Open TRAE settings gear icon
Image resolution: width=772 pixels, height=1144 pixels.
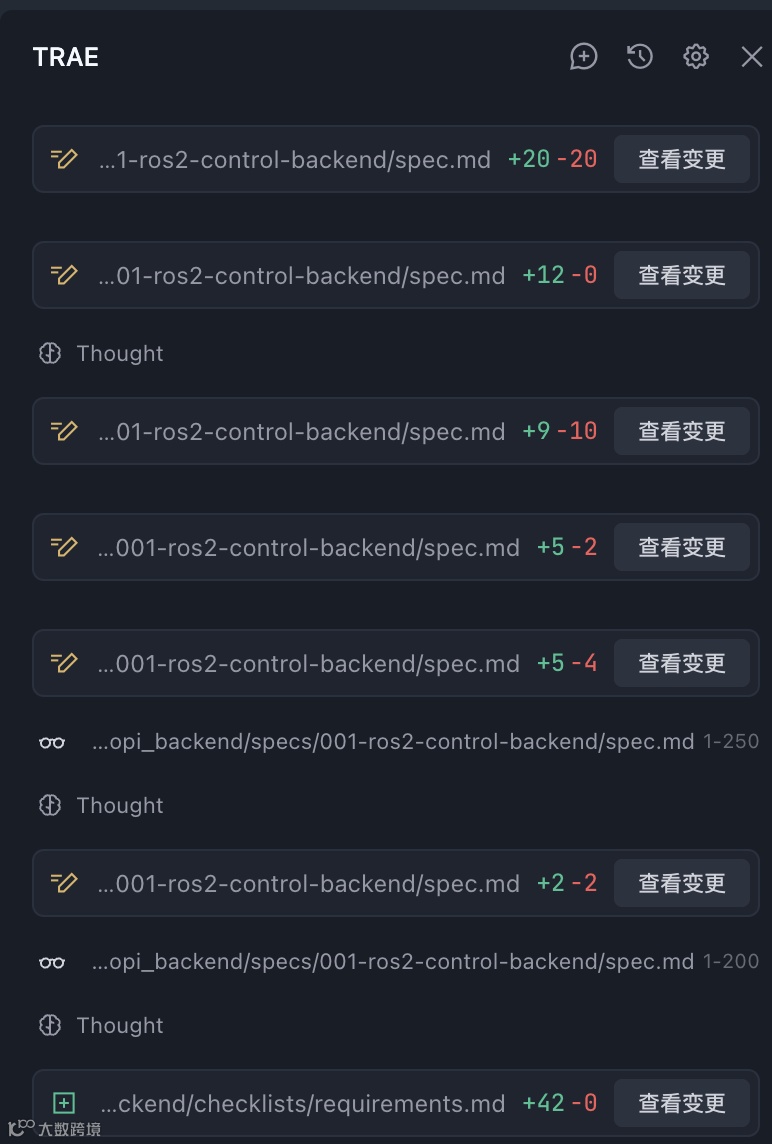click(695, 57)
